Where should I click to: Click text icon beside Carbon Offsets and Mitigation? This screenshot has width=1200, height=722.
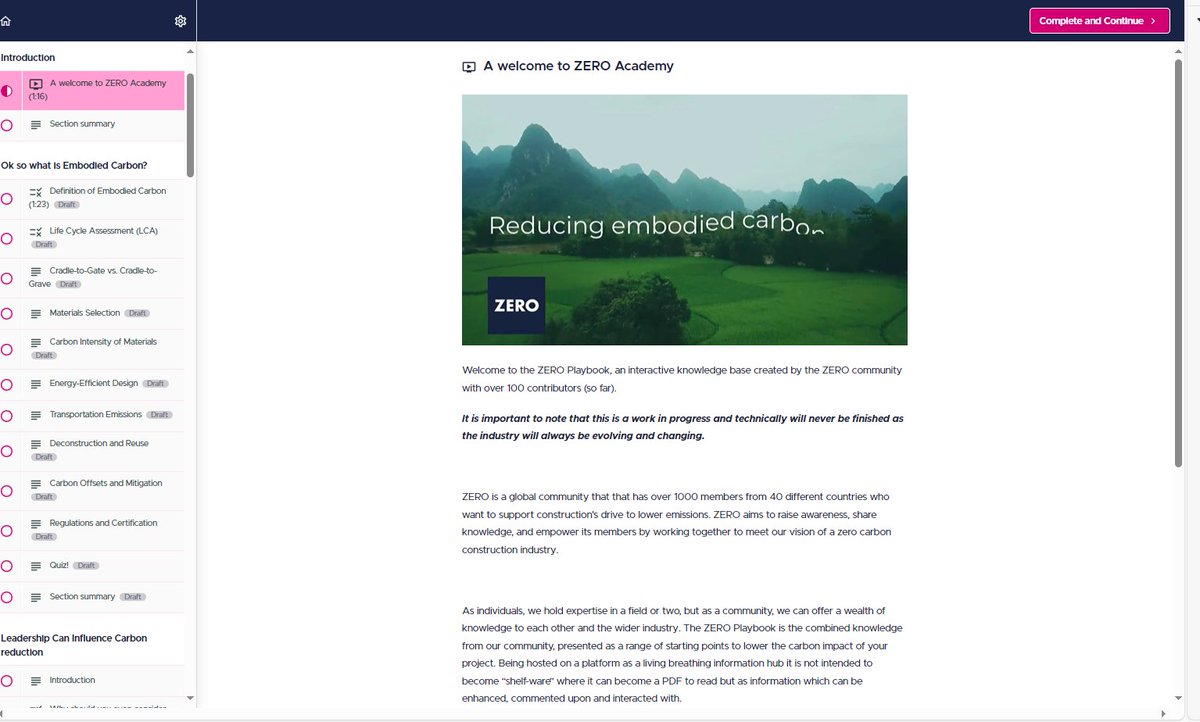pos(36,484)
